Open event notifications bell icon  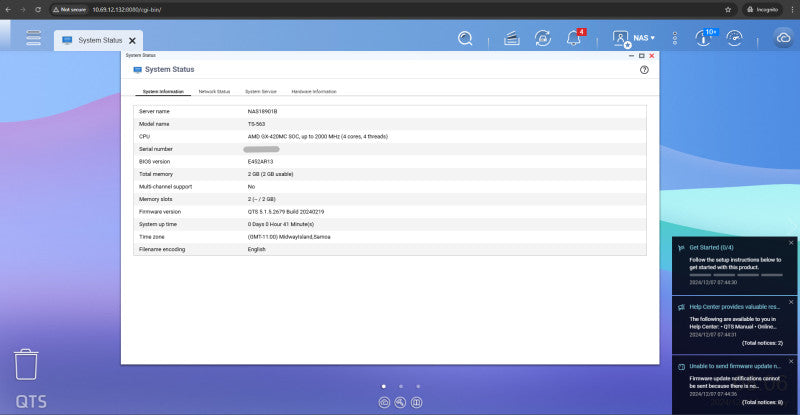[574, 38]
